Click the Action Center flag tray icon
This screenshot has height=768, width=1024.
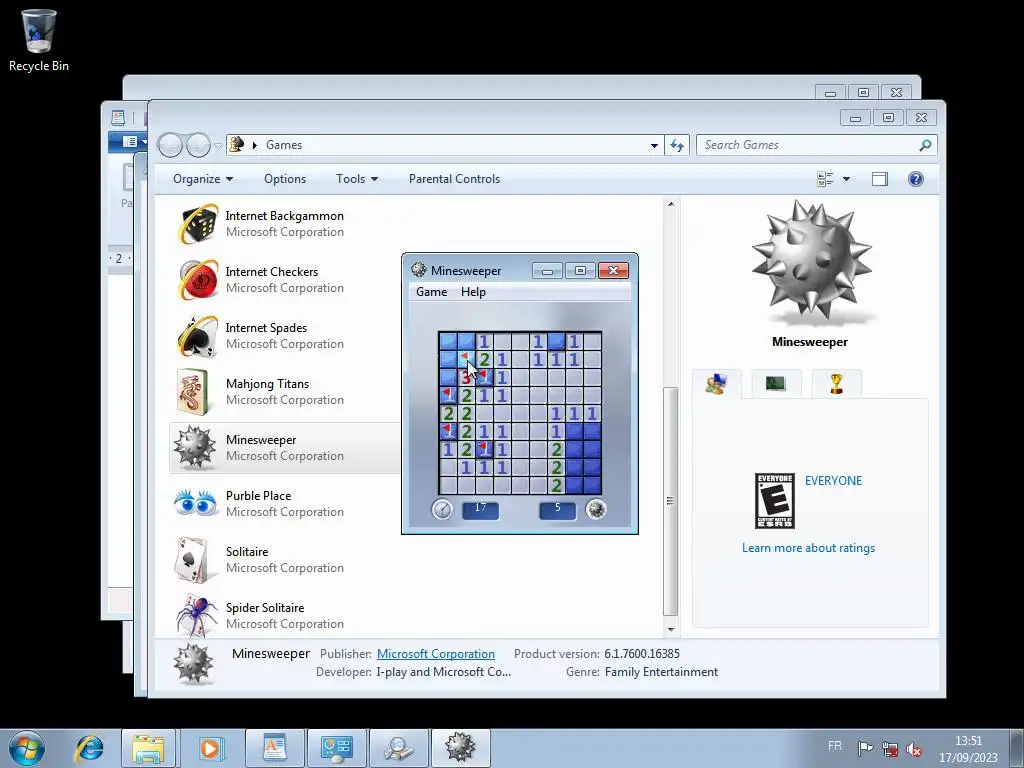865,748
